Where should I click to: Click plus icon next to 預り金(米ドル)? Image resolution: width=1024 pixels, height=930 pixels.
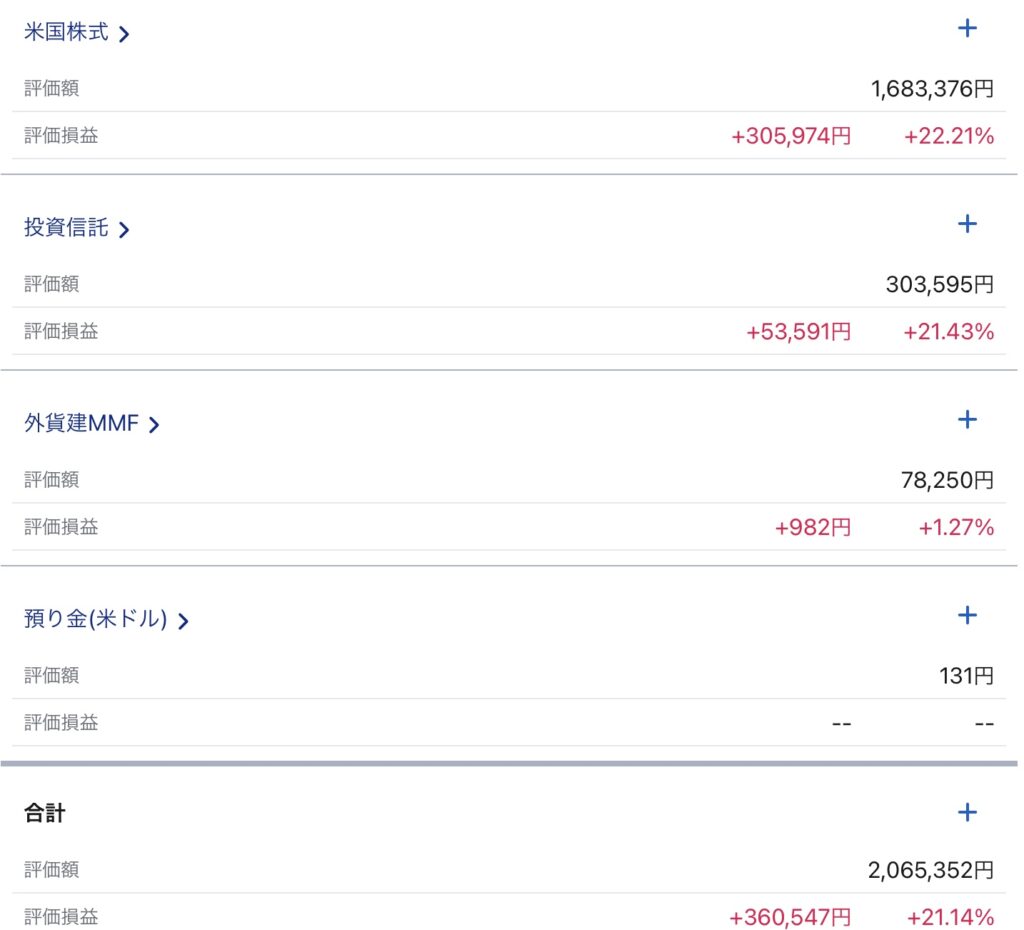click(967, 615)
